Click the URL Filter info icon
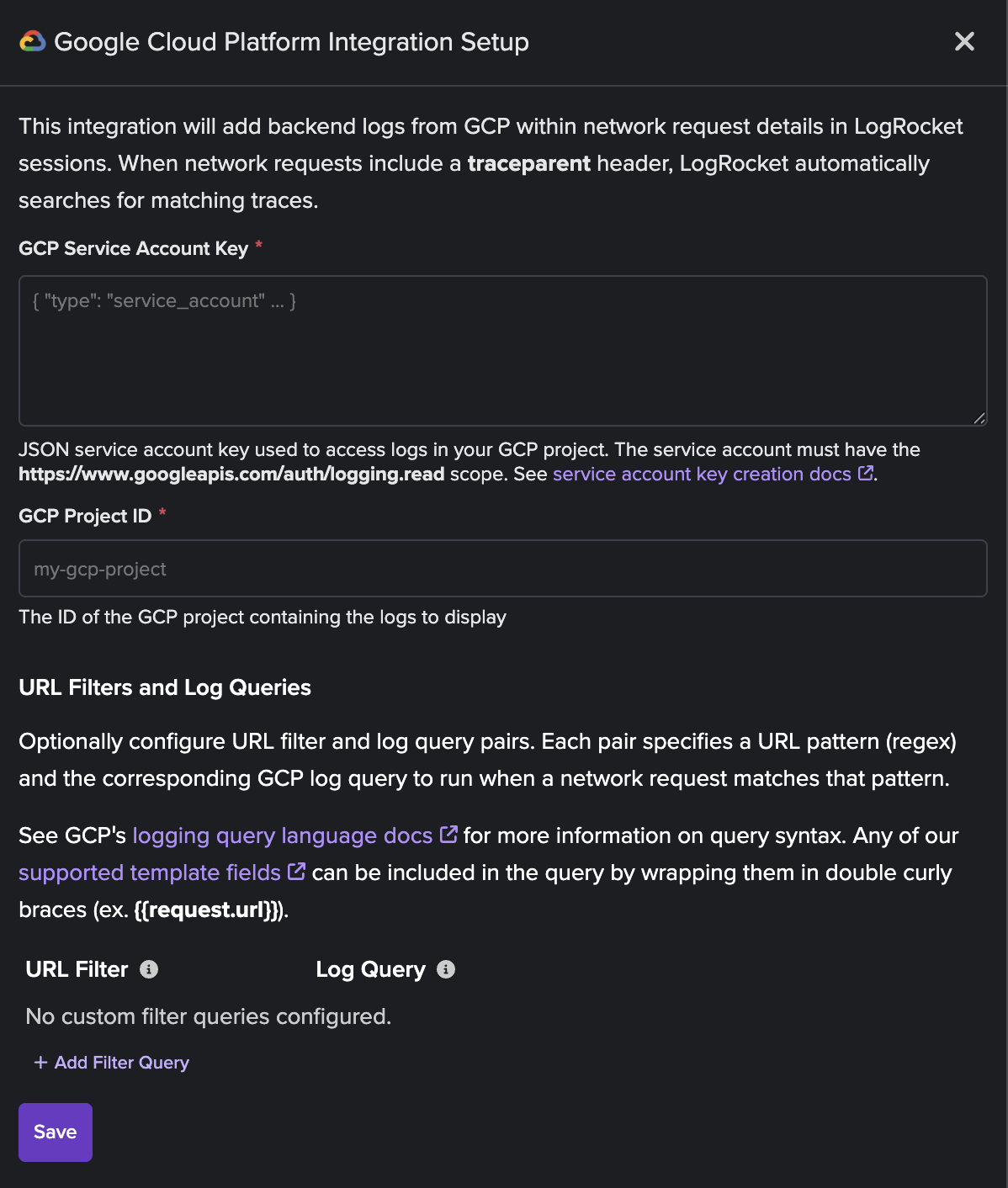 149,969
